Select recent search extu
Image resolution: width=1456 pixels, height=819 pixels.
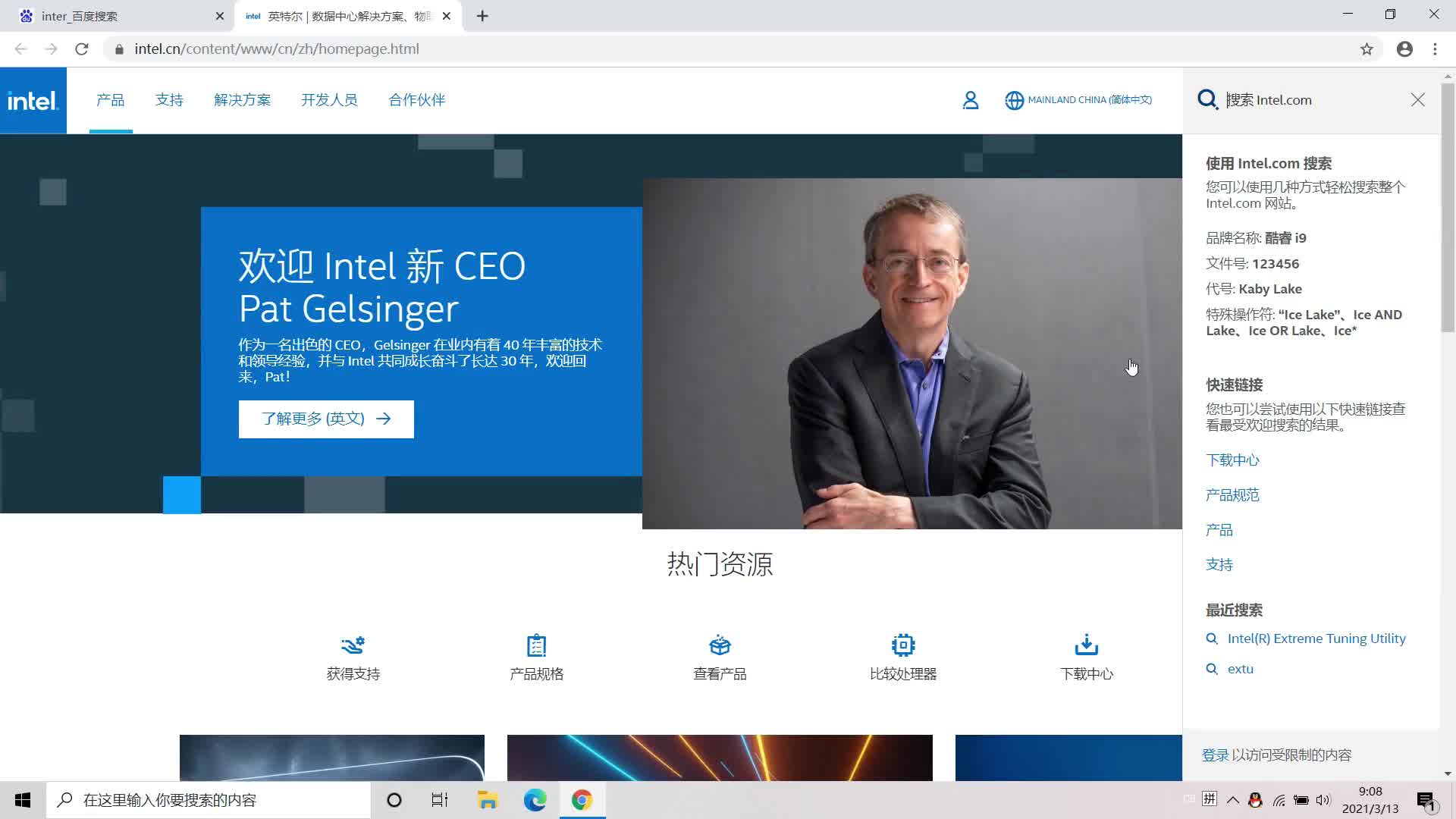point(1241,669)
